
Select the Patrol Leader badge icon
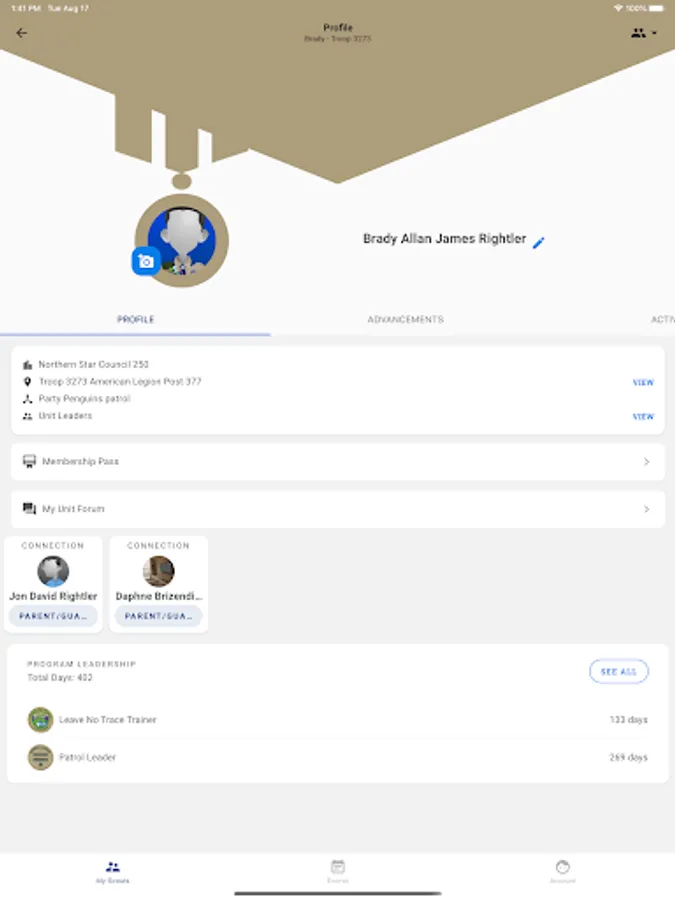(40, 757)
